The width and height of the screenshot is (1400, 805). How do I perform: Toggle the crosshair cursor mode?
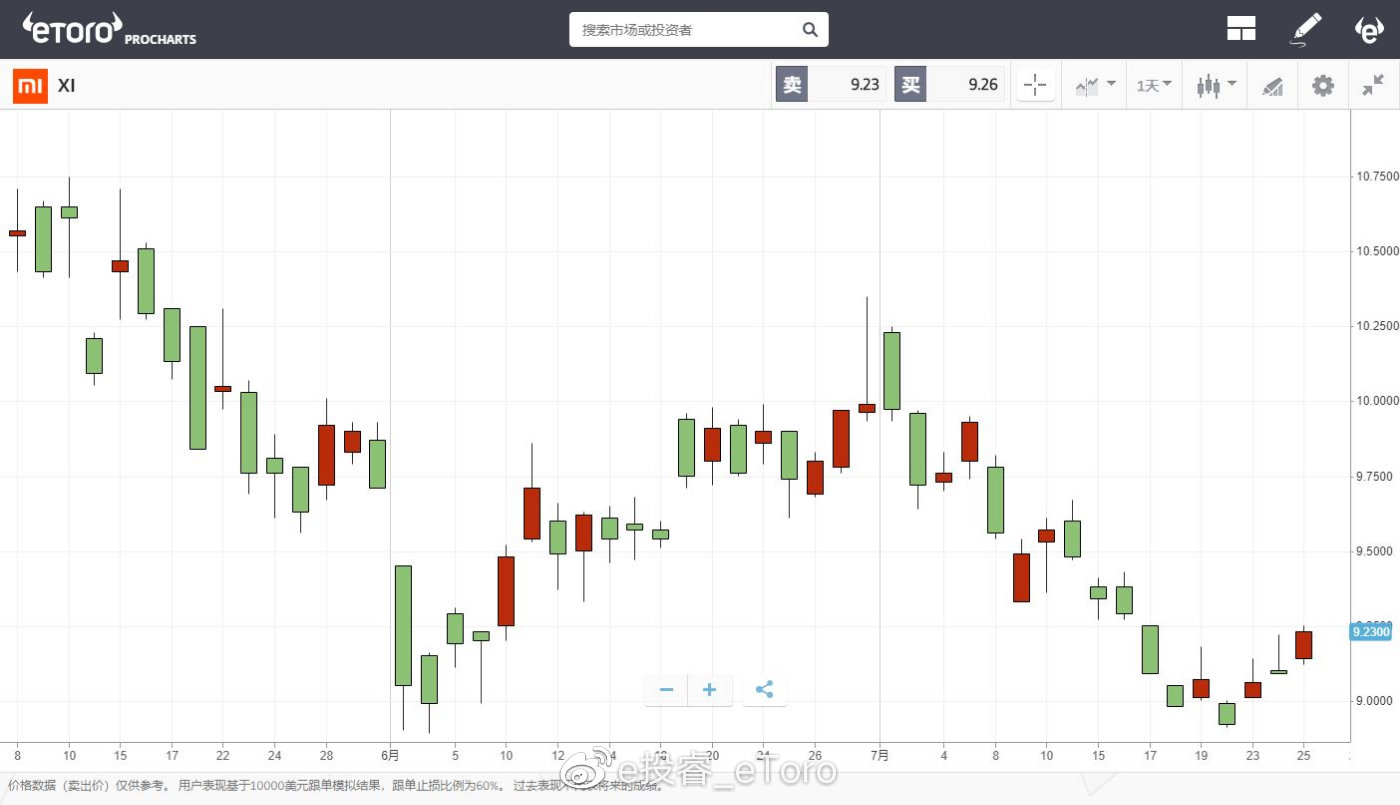[1036, 86]
